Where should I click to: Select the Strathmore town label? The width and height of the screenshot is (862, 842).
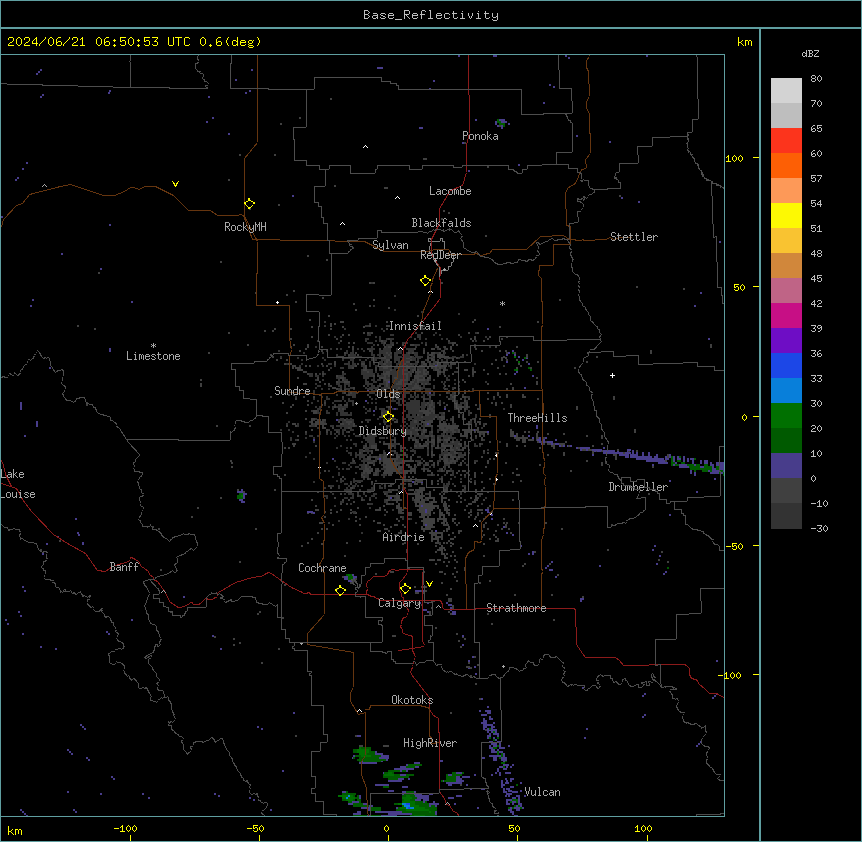coord(516,608)
